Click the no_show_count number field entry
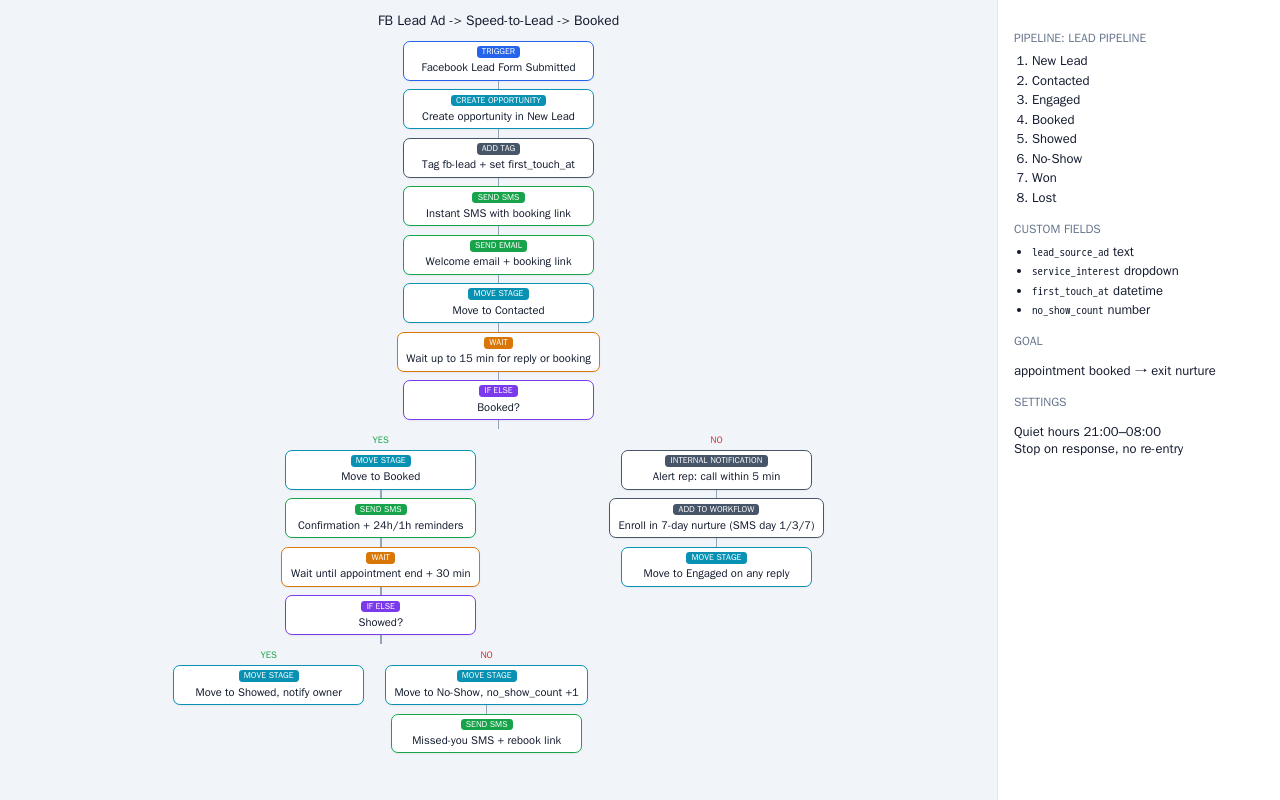Viewport: 1280px width, 800px height. point(1091,310)
